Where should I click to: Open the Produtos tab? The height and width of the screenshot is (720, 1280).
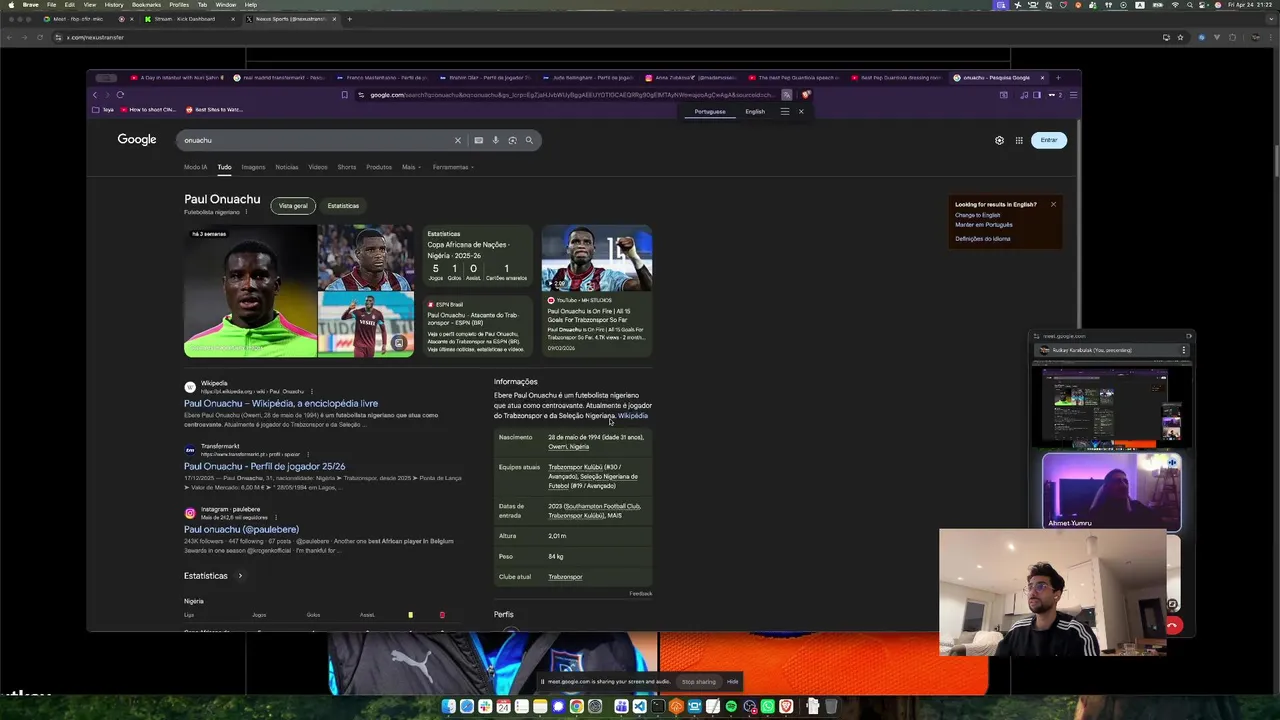click(x=379, y=167)
